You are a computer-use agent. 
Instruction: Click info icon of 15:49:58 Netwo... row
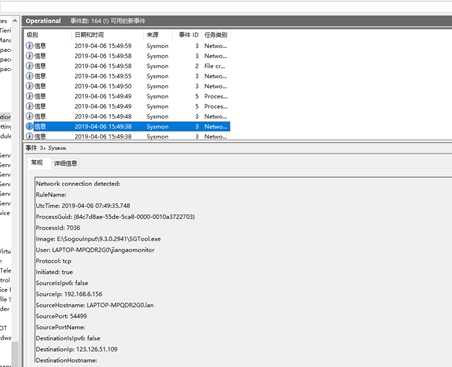[x=29, y=56]
